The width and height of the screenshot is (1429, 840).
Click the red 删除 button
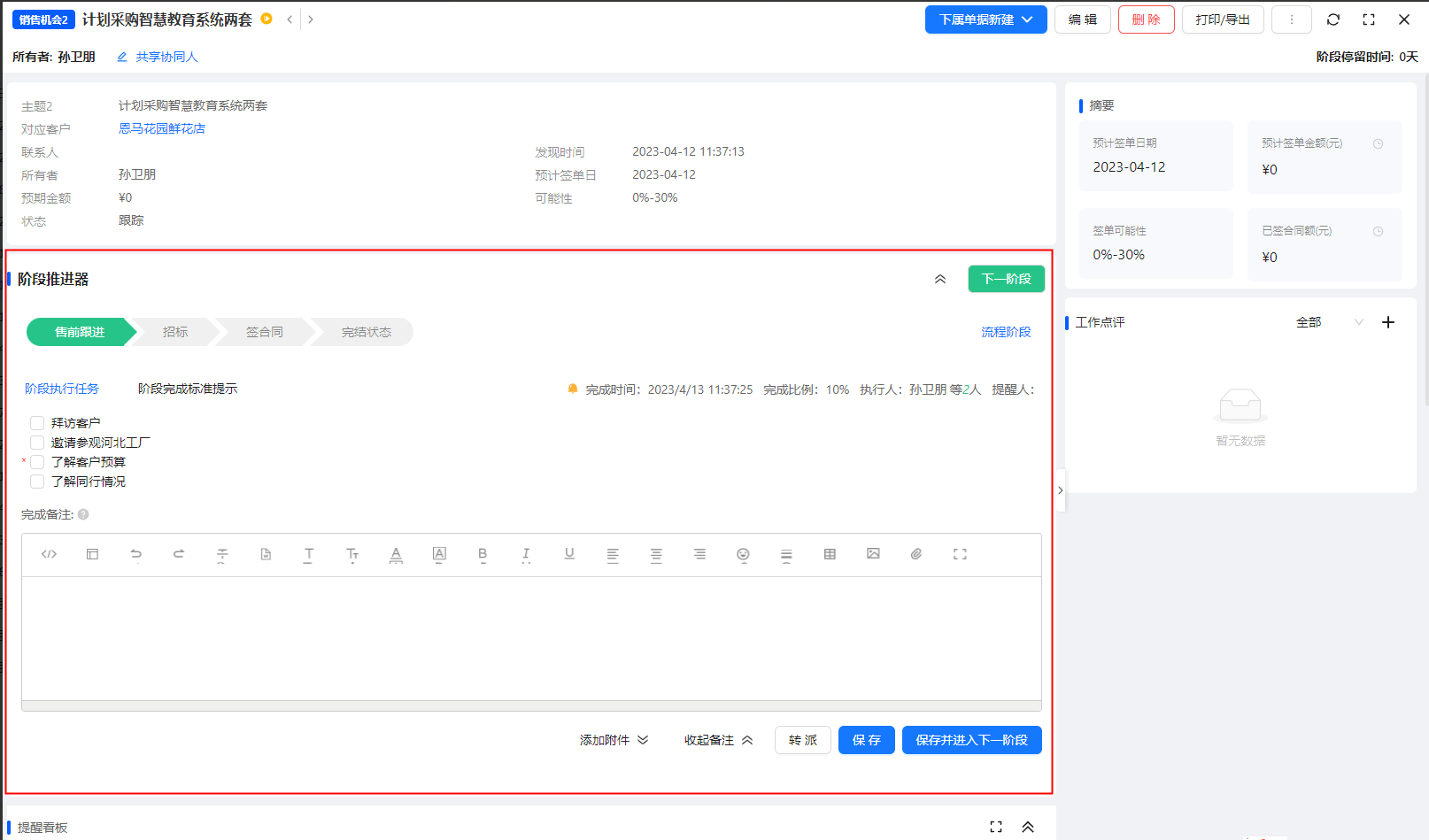pyautogui.click(x=1146, y=19)
